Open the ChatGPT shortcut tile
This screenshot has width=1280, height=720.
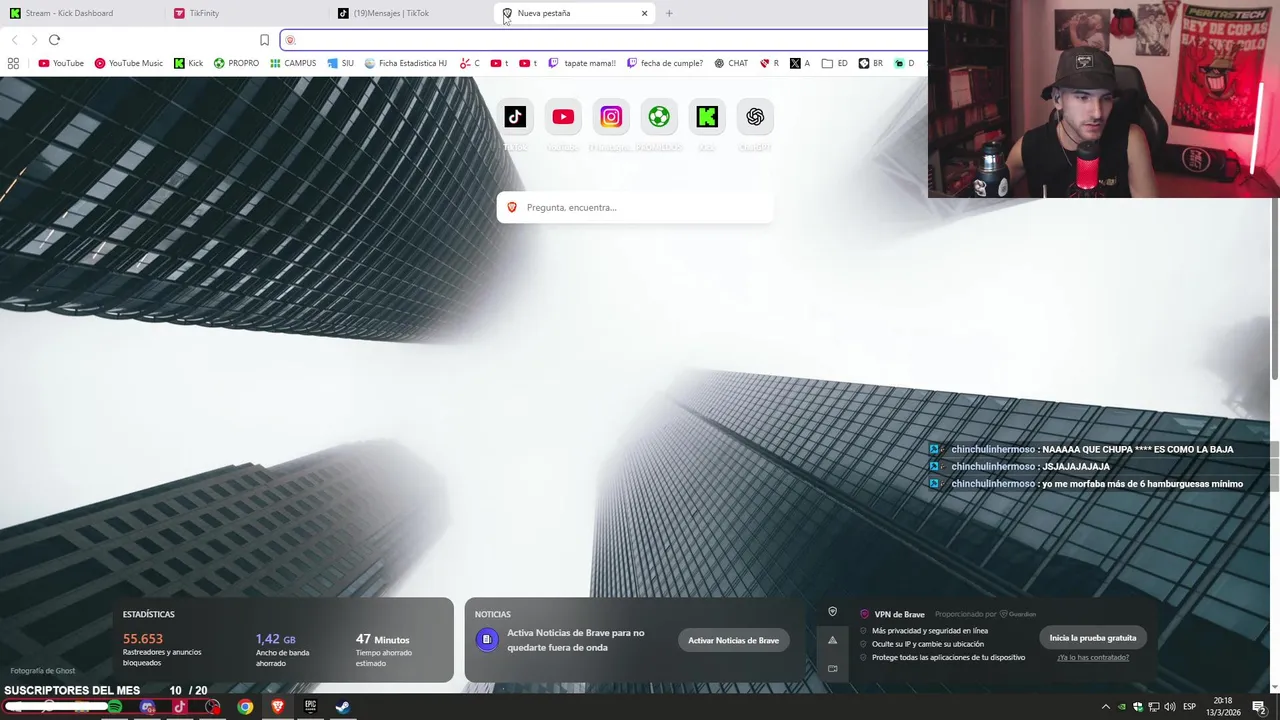[x=755, y=117]
